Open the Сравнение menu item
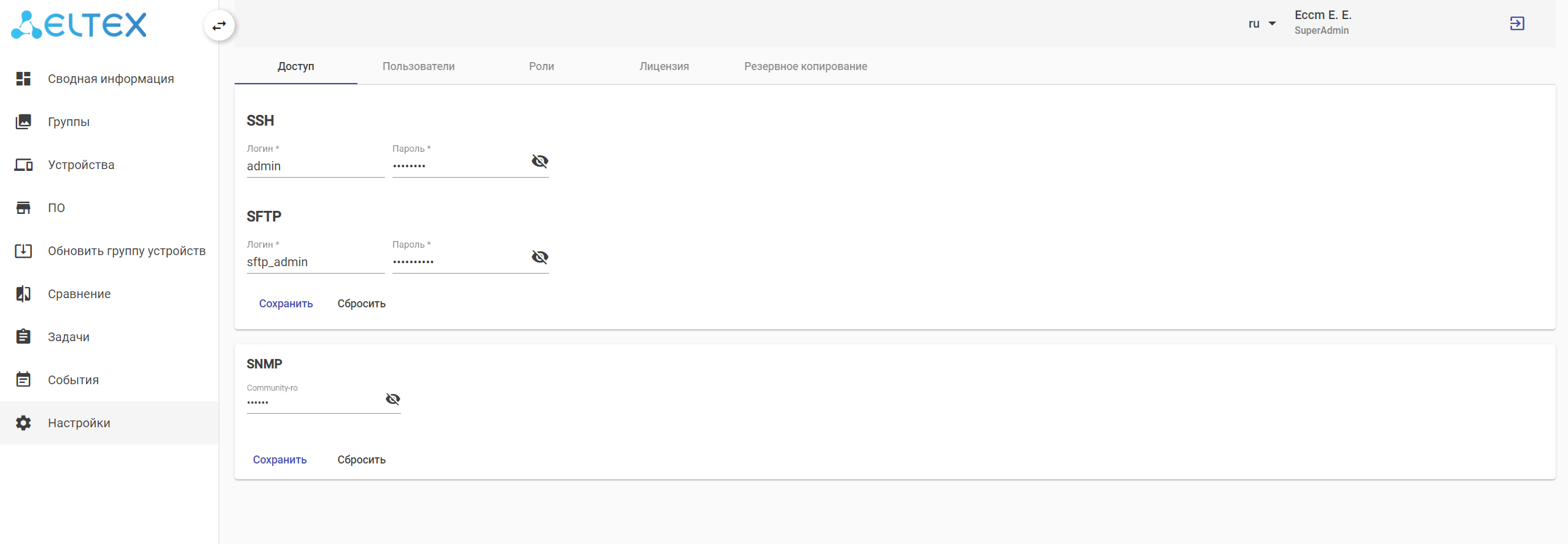1568x544 pixels. (x=79, y=294)
